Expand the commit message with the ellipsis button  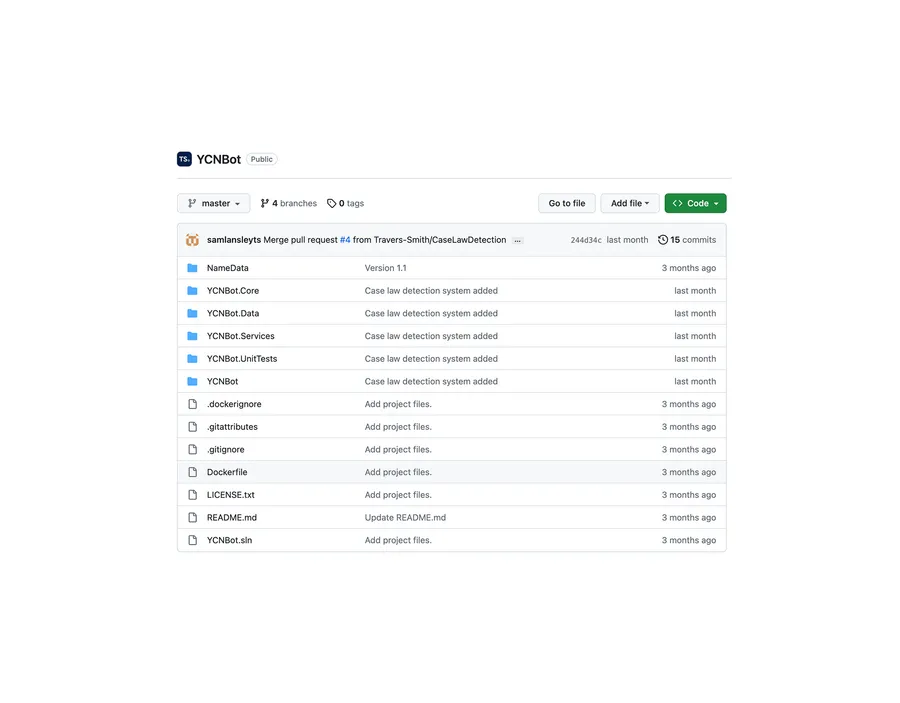(x=517, y=240)
